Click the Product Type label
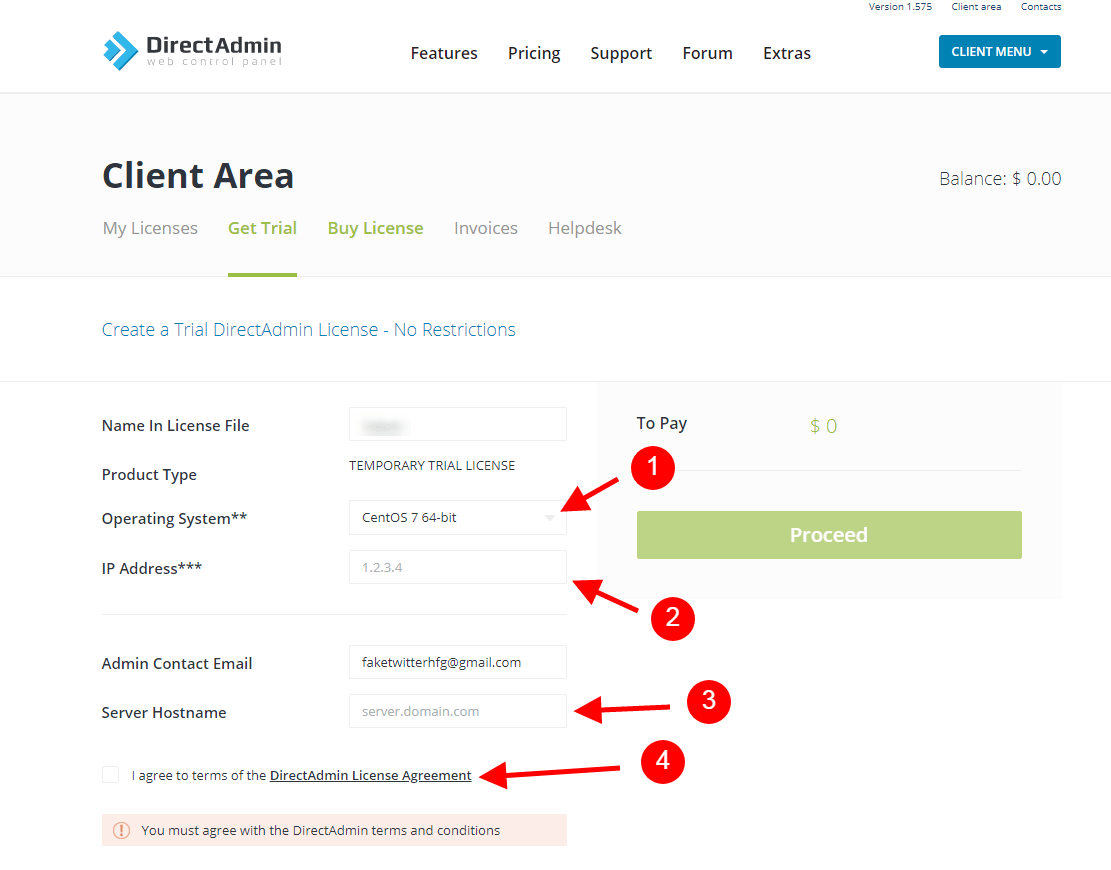 pyautogui.click(x=150, y=475)
